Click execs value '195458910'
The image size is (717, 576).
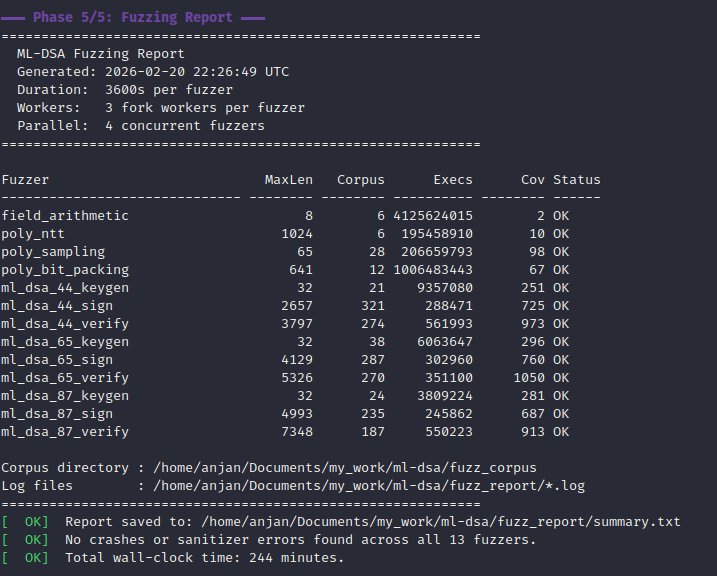[x=437, y=234]
